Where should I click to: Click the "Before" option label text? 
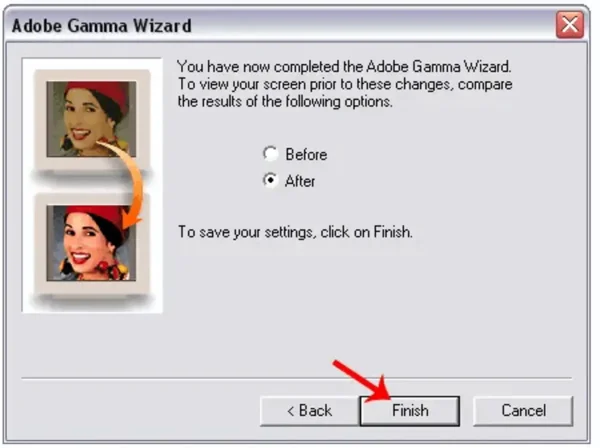[x=306, y=155]
